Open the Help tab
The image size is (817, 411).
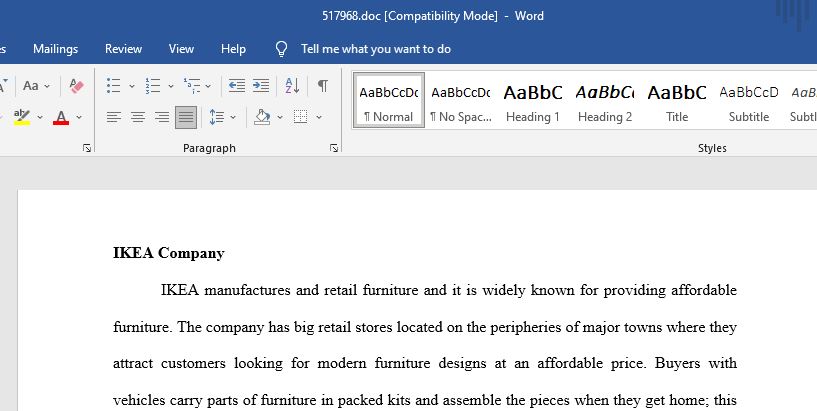(x=233, y=49)
